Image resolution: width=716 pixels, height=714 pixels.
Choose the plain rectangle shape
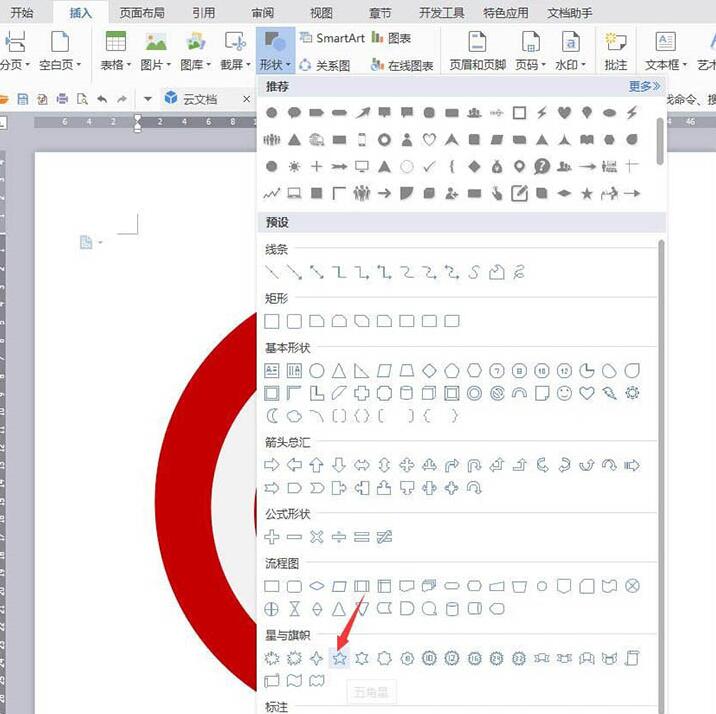[272, 321]
